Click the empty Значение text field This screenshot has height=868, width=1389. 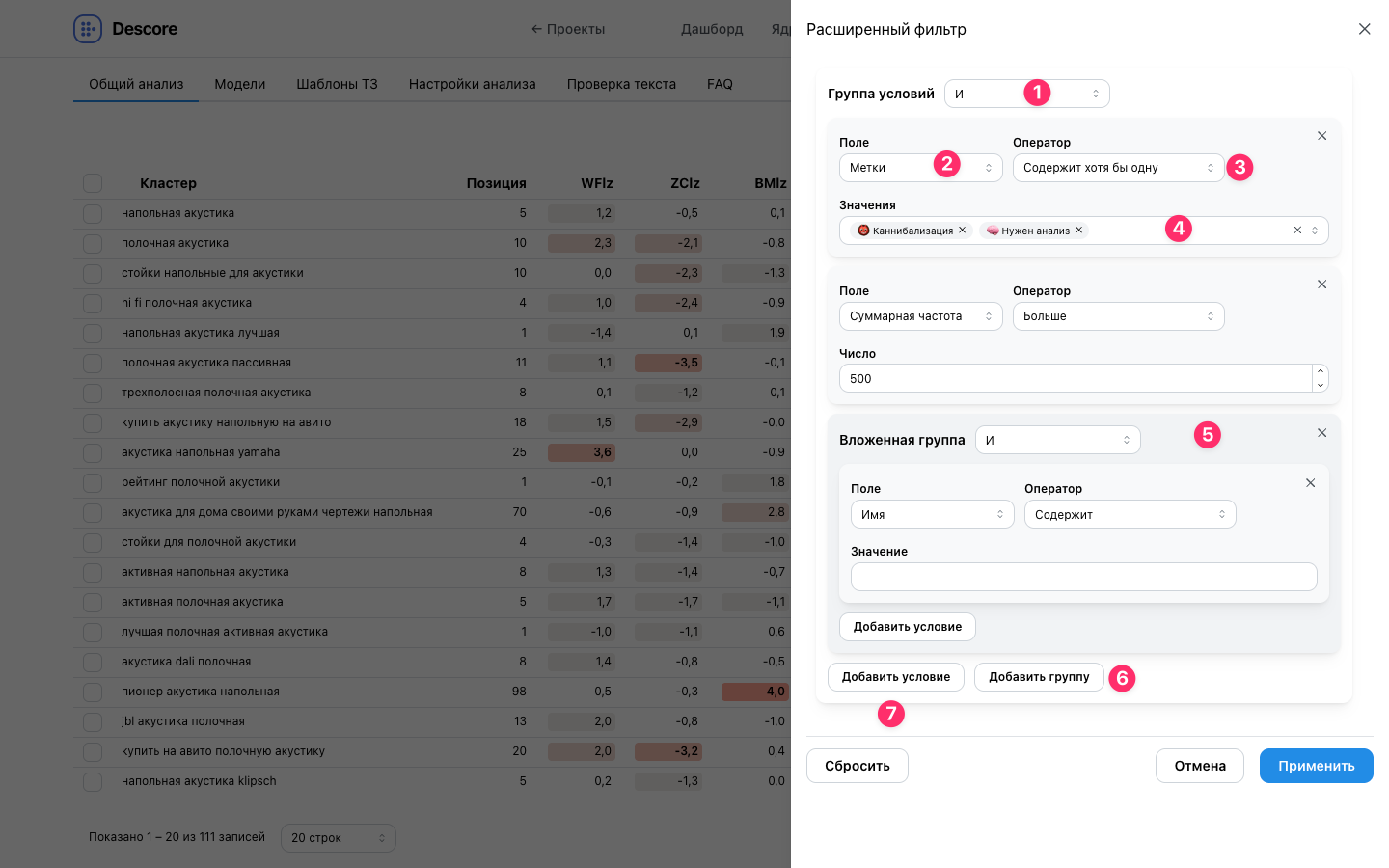click(1084, 577)
